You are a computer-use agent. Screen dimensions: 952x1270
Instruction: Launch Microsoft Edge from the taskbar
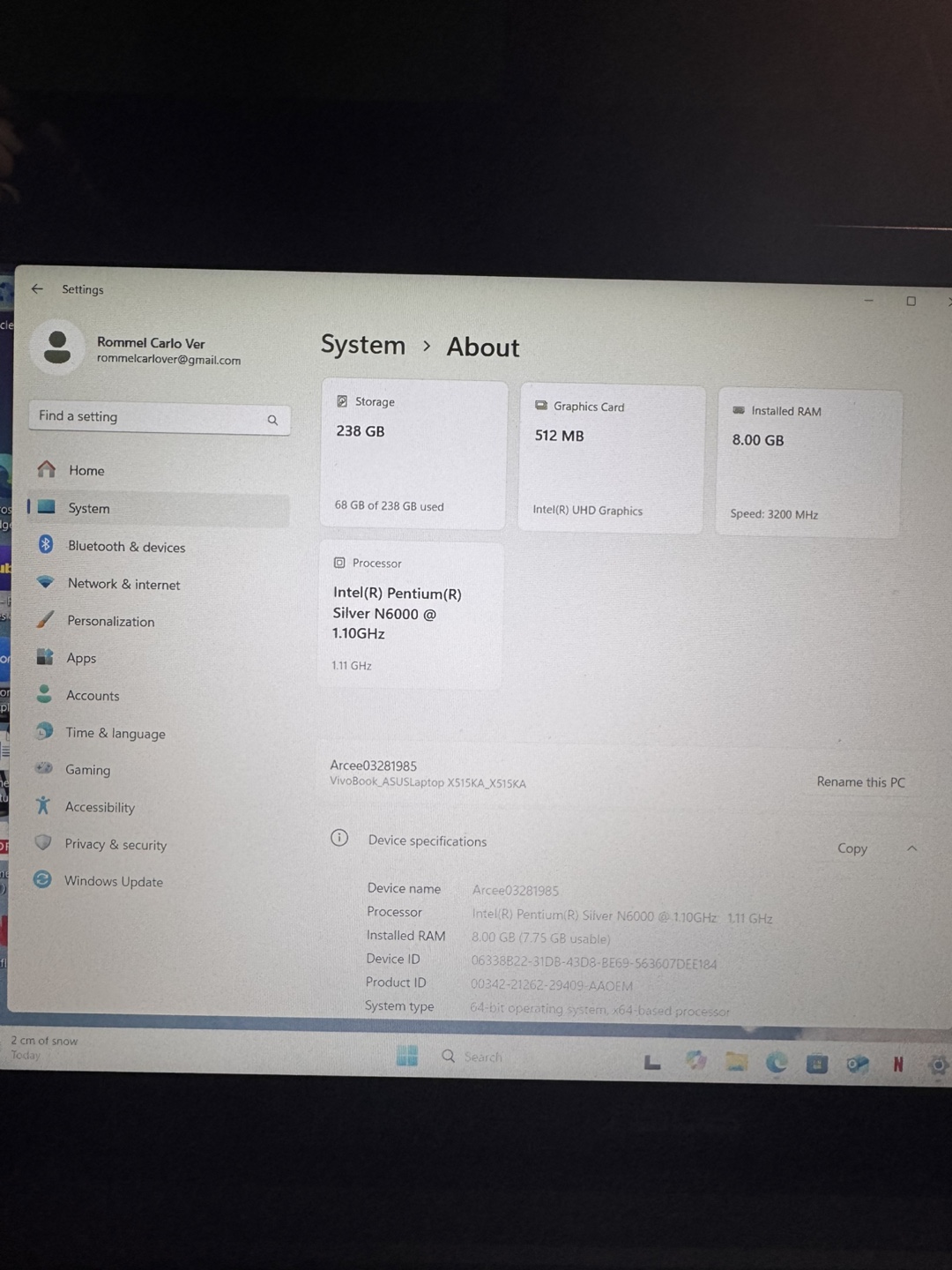pos(777,1063)
